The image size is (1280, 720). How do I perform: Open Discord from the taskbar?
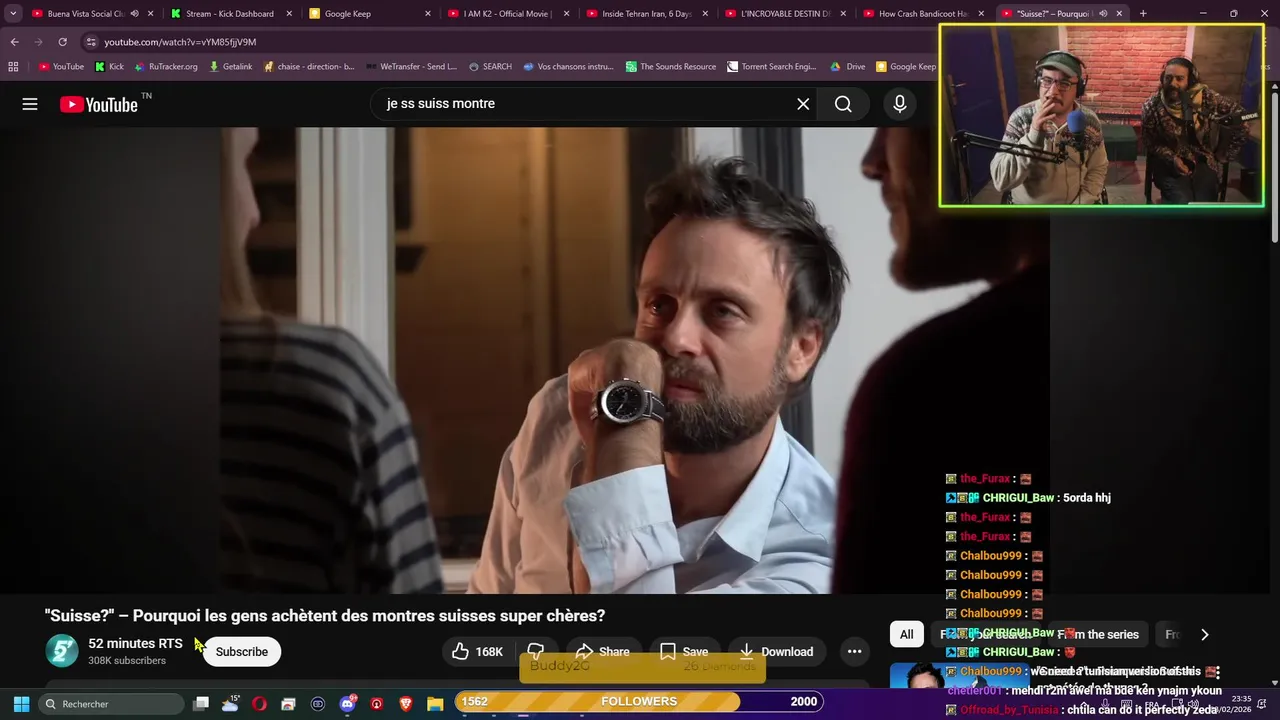pyautogui.click(x=347, y=704)
